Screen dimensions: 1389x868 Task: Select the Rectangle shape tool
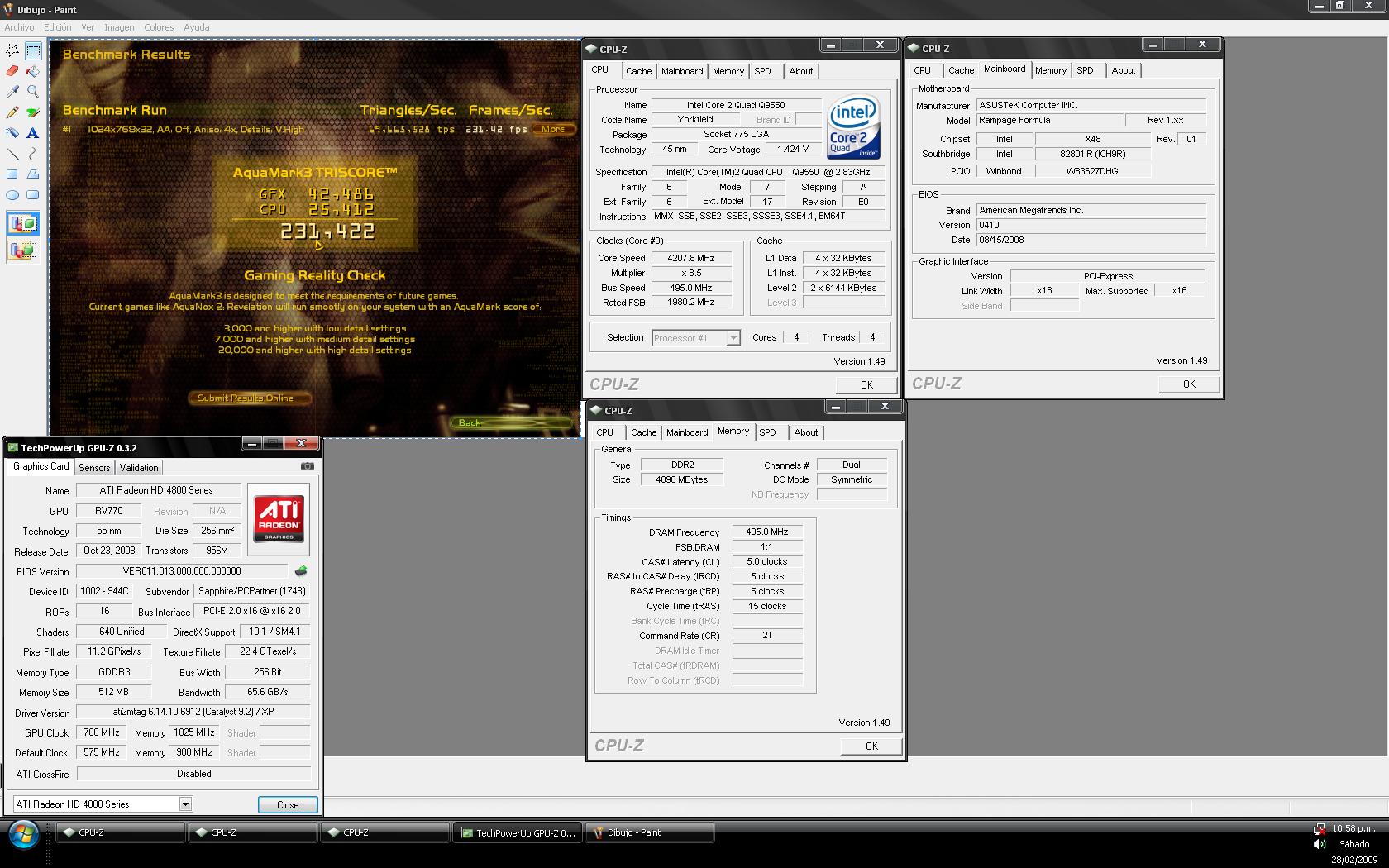coord(12,174)
